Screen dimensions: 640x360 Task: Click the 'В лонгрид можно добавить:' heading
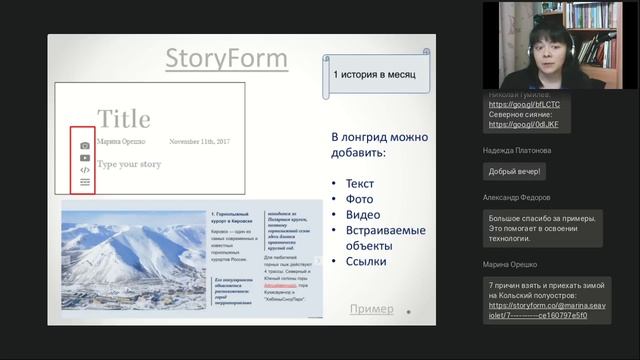pyautogui.click(x=380, y=145)
